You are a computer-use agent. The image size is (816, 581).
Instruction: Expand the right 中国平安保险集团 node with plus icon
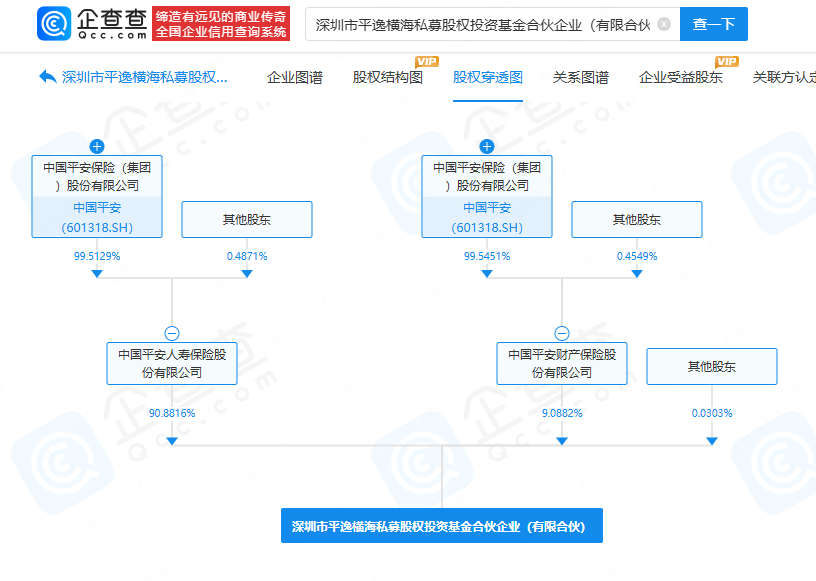(487, 146)
